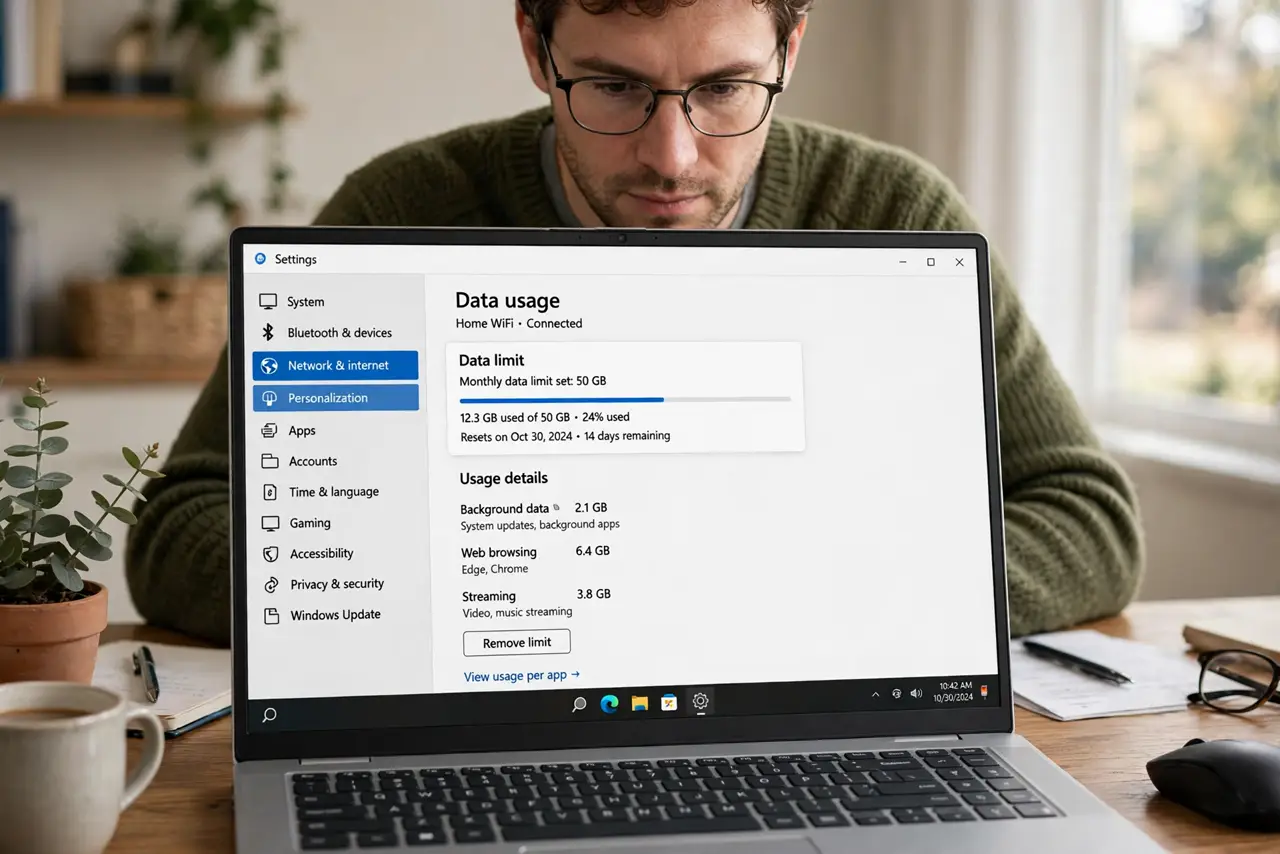Click the data limit usage progress bar
Image resolution: width=1280 pixels, height=854 pixels.
(625, 399)
